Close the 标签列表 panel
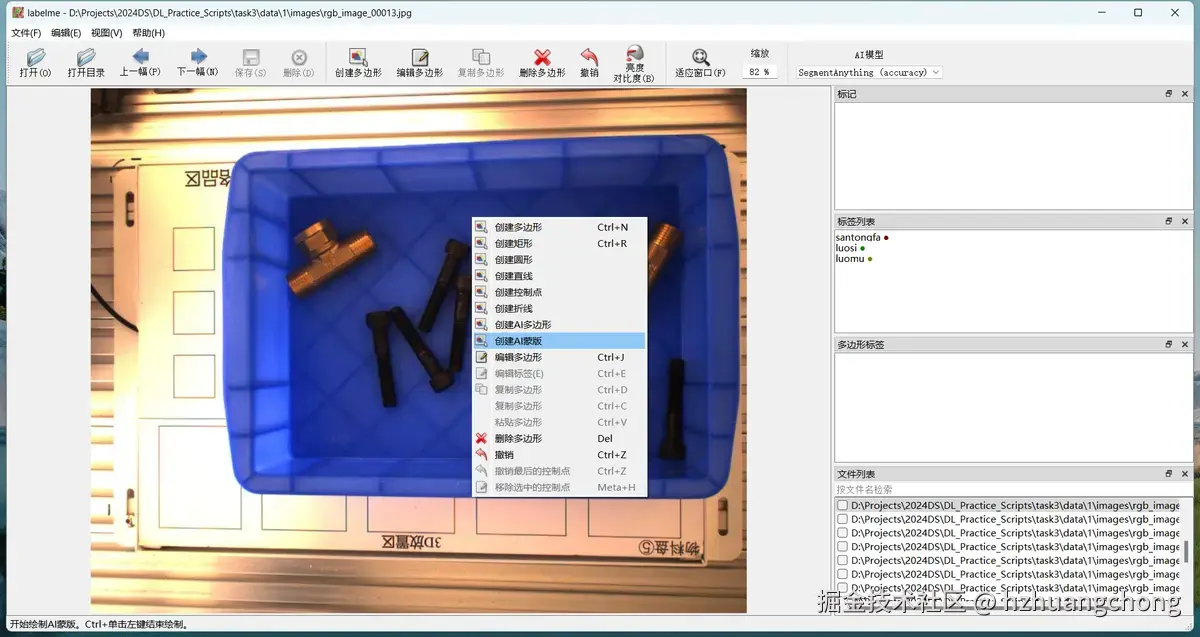This screenshot has height=637, width=1200. point(1185,221)
